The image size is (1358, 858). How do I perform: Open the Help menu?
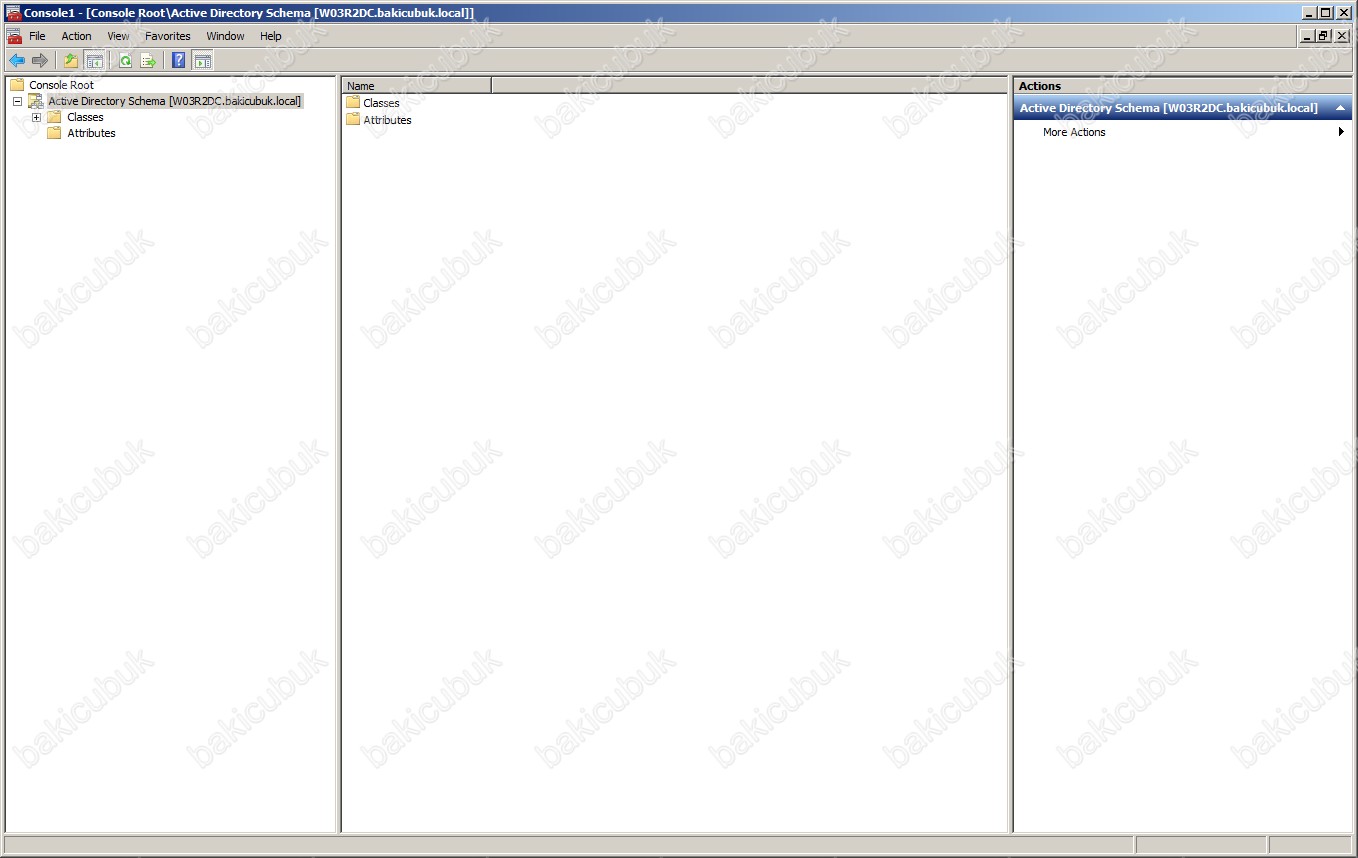[271, 36]
